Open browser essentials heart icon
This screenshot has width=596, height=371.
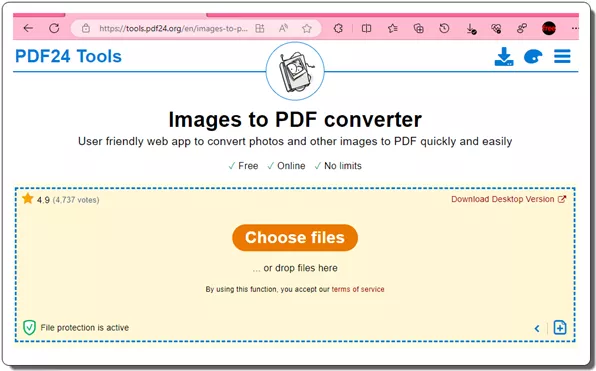point(496,29)
